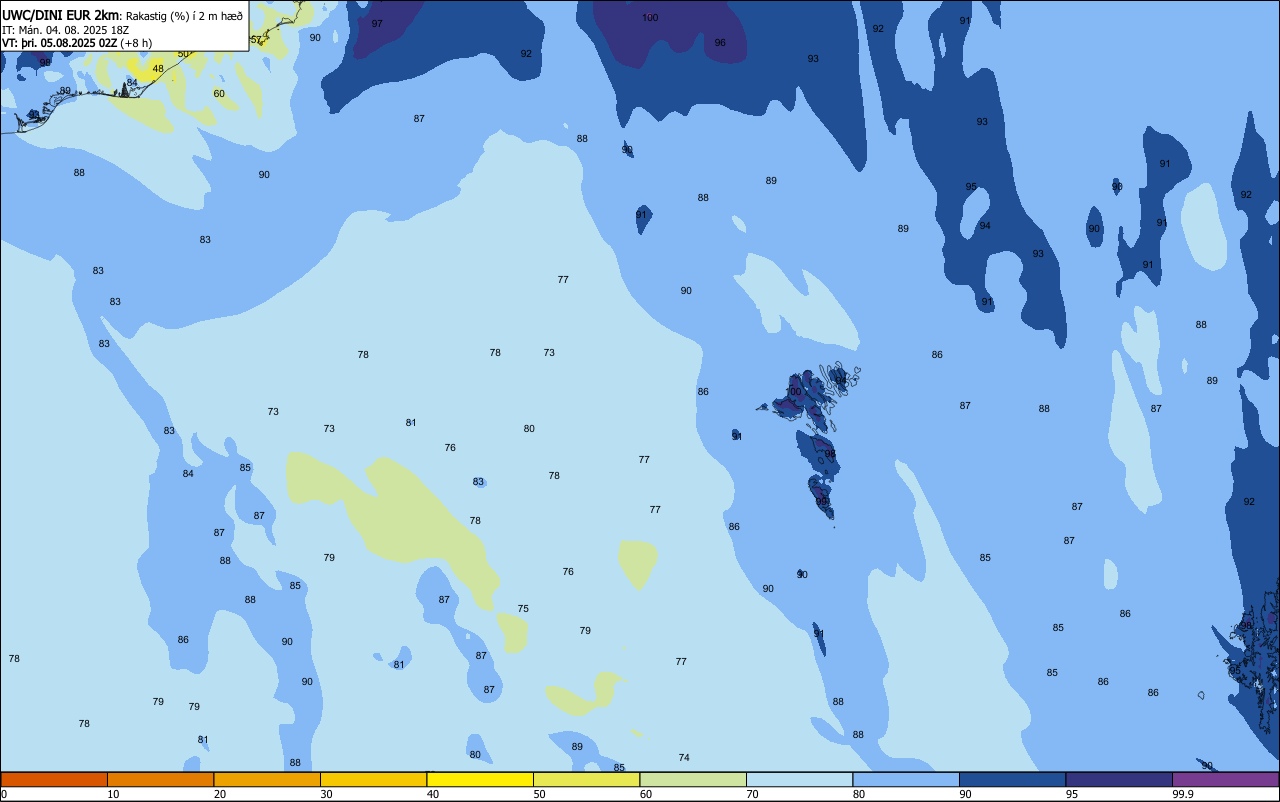Click the legend tick label 70 on the color bar
Screen dimensions: 1280x802
pos(752,794)
